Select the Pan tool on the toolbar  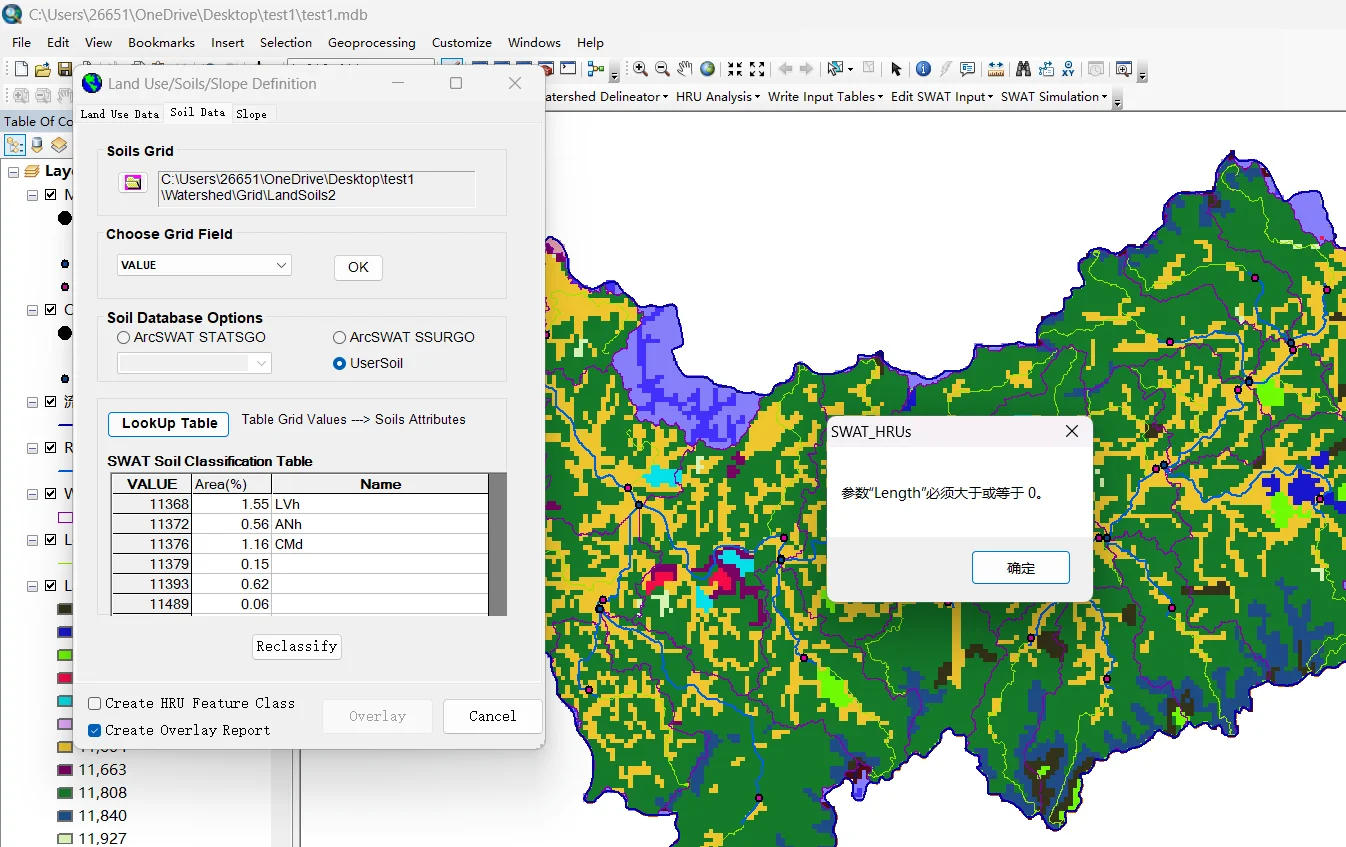[684, 68]
